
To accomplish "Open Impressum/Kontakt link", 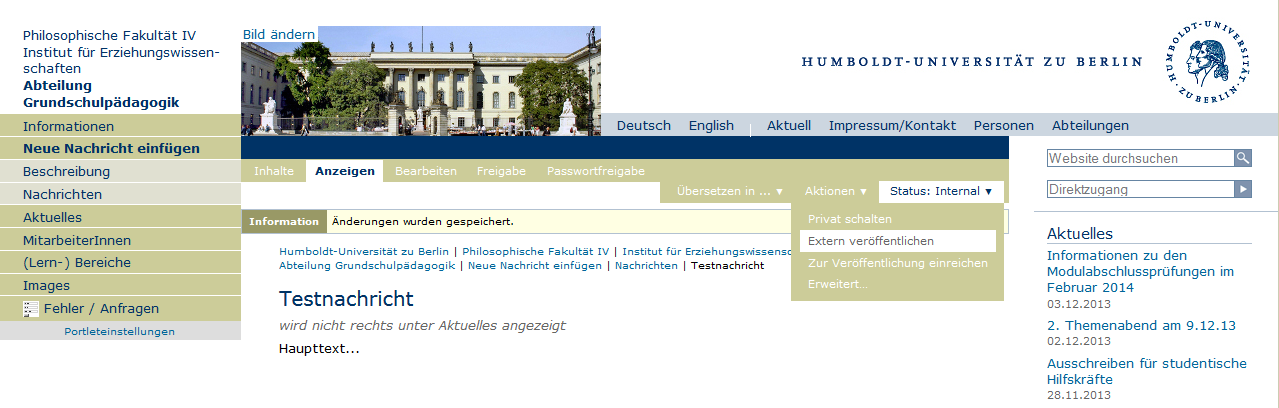I will click(x=892, y=125).
